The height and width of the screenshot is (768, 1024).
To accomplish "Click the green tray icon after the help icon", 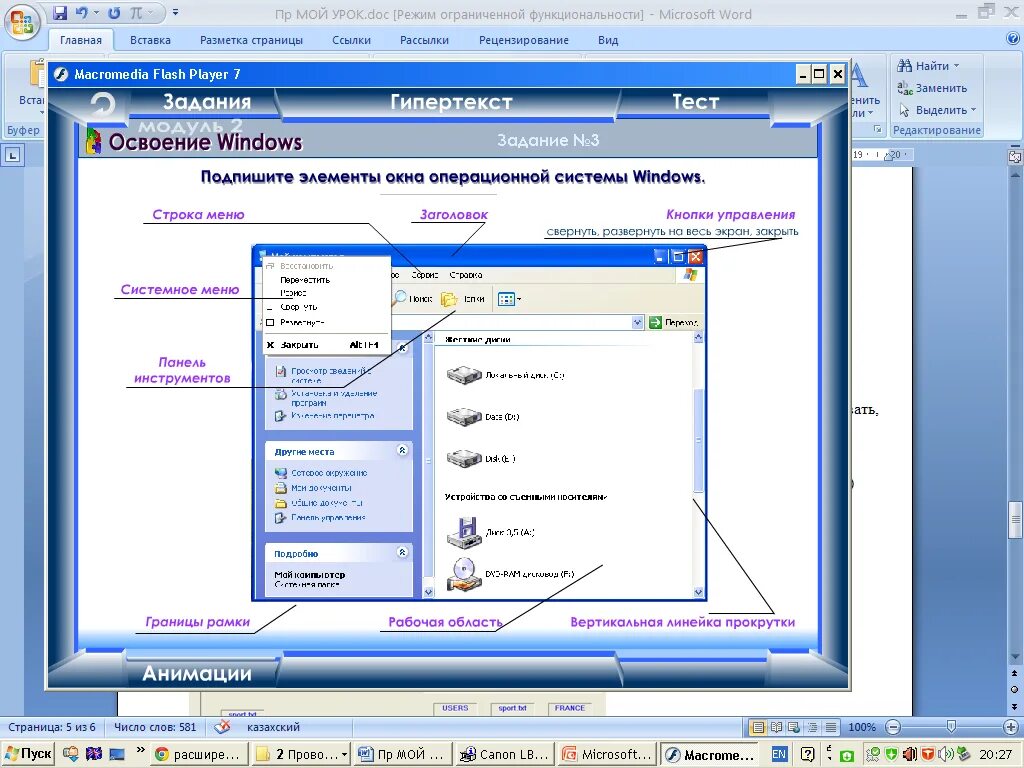I will [x=847, y=756].
